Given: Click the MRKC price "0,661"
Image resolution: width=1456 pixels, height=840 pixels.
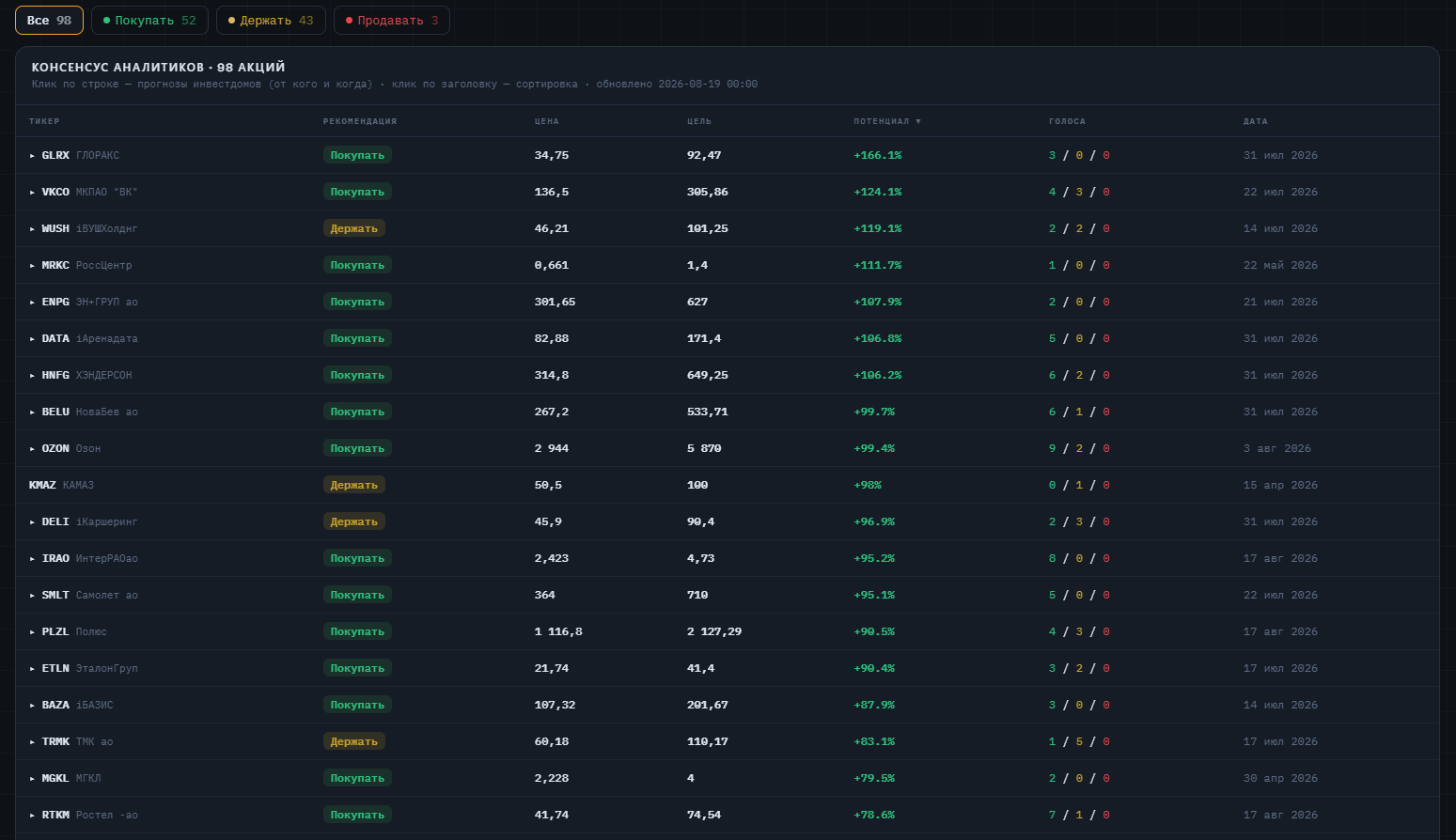Looking at the screenshot, I should [x=552, y=265].
